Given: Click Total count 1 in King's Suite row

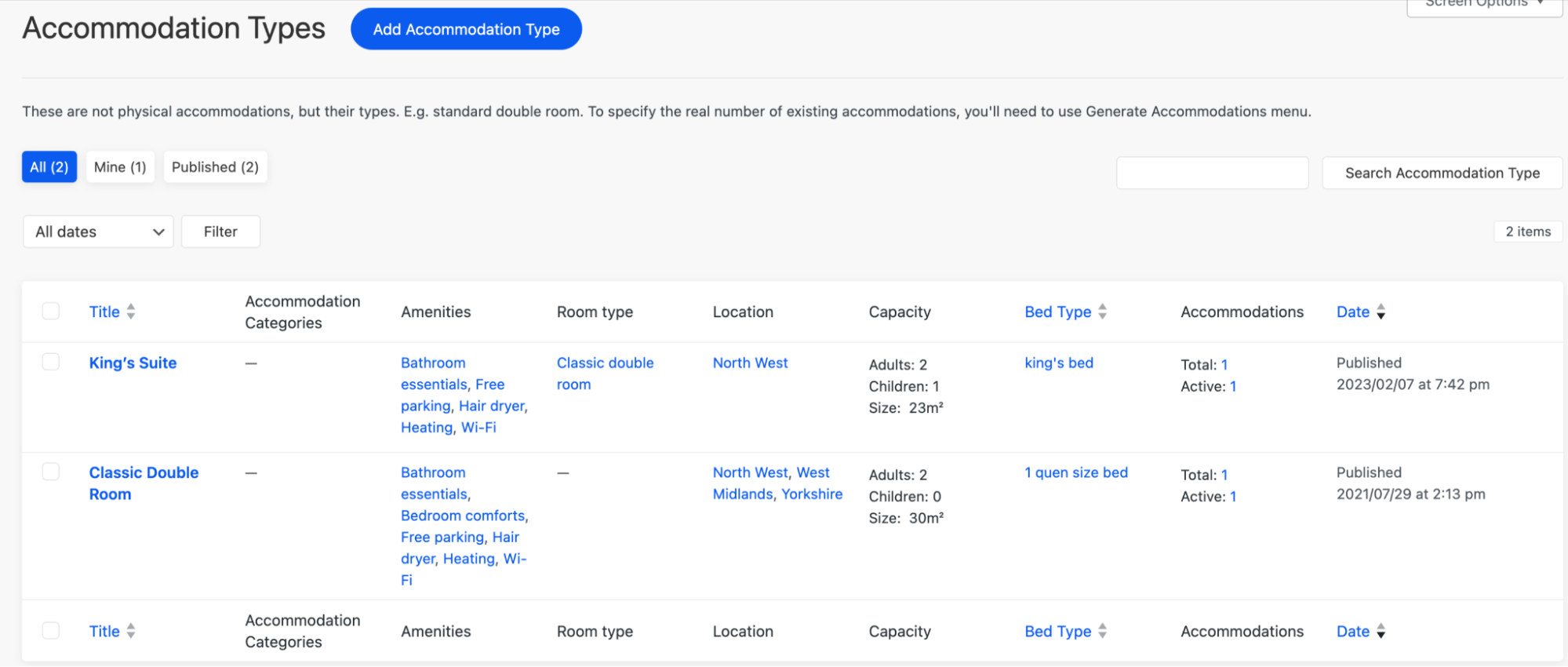Looking at the screenshot, I should click(x=1224, y=364).
